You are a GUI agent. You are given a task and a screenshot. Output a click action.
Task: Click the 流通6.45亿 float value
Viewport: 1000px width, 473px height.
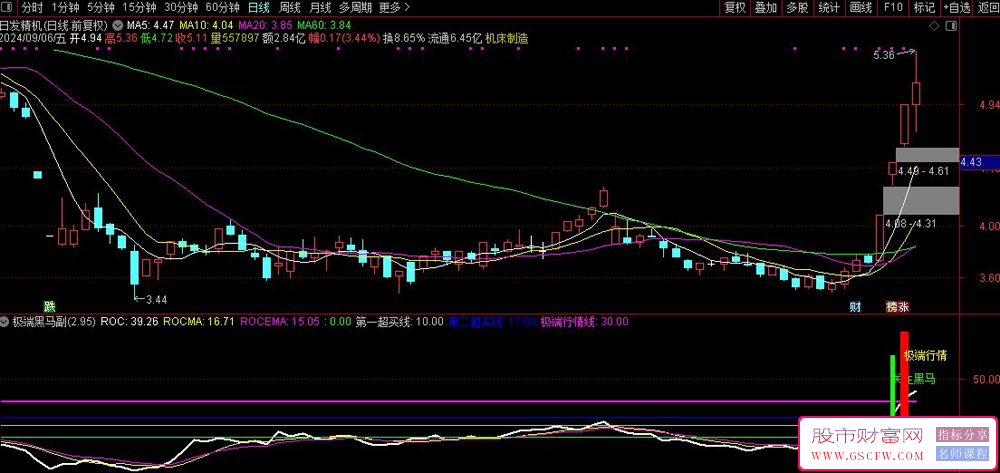[x=455, y=38]
